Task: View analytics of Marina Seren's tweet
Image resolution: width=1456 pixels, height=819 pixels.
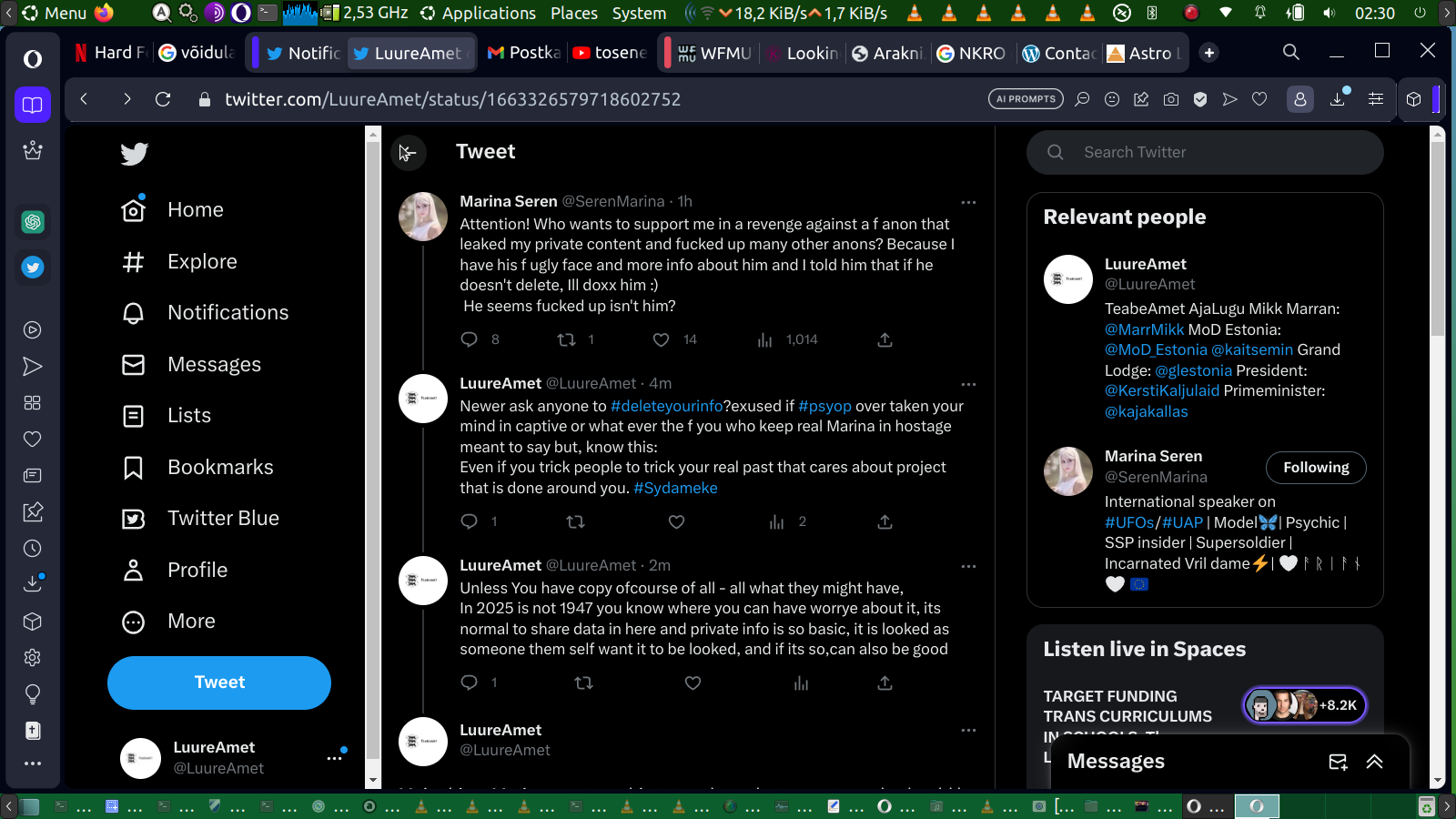Action: (764, 339)
